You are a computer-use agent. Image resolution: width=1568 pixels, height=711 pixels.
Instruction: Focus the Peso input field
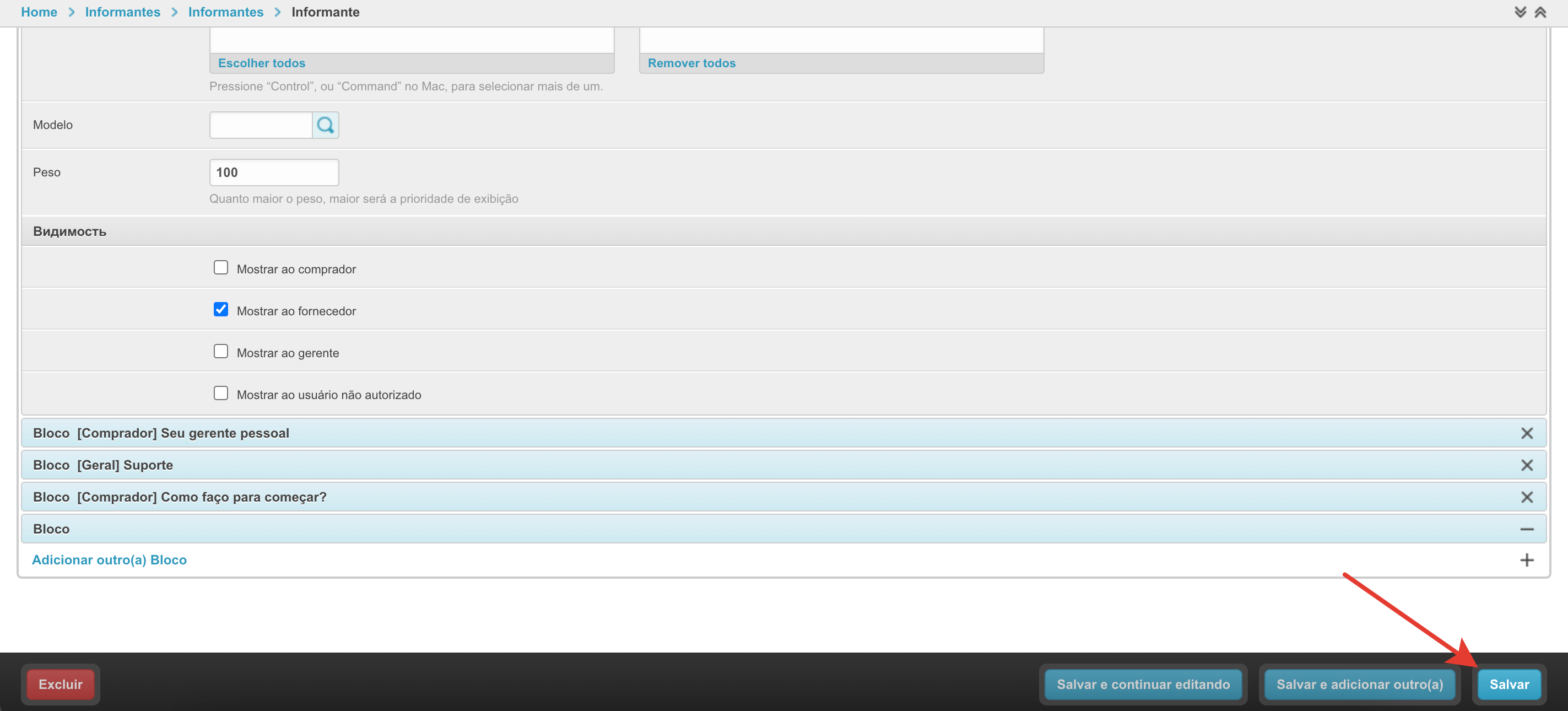[273, 173]
